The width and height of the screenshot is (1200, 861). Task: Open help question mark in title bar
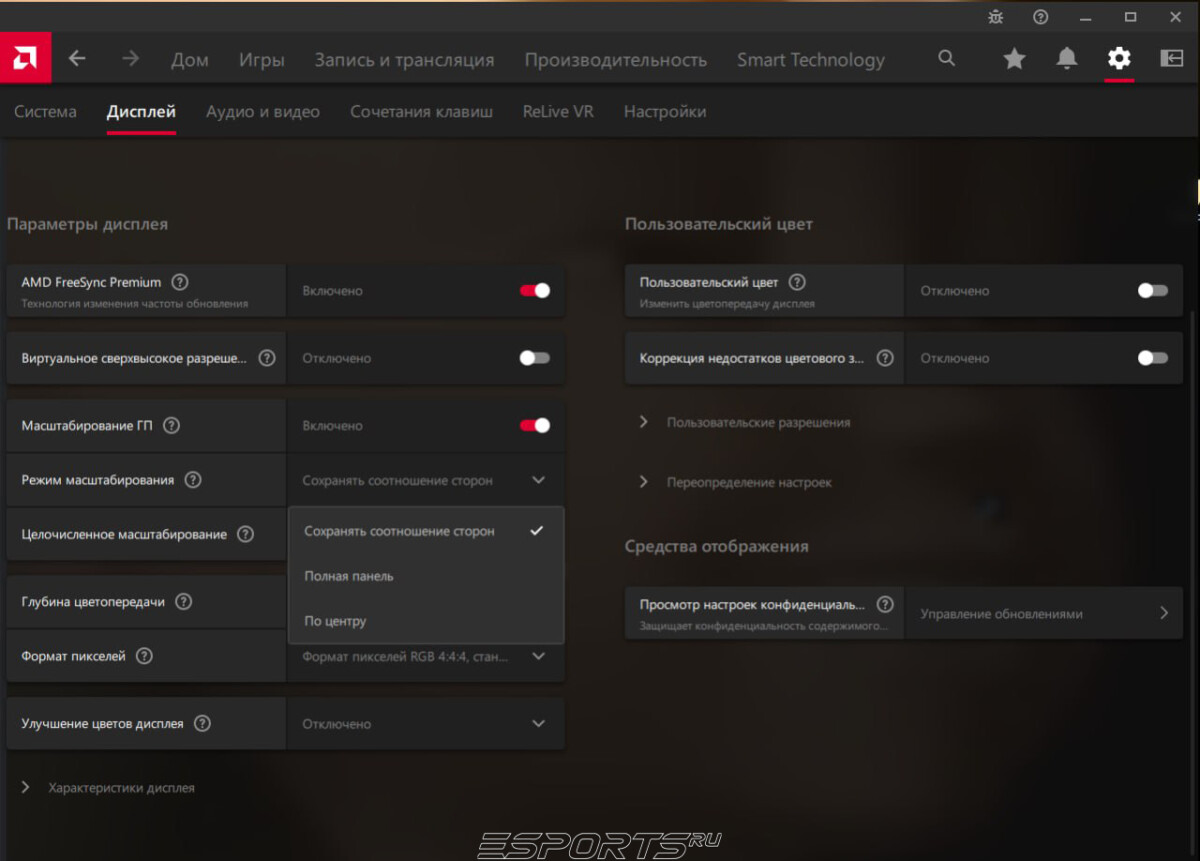tap(1041, 16)
